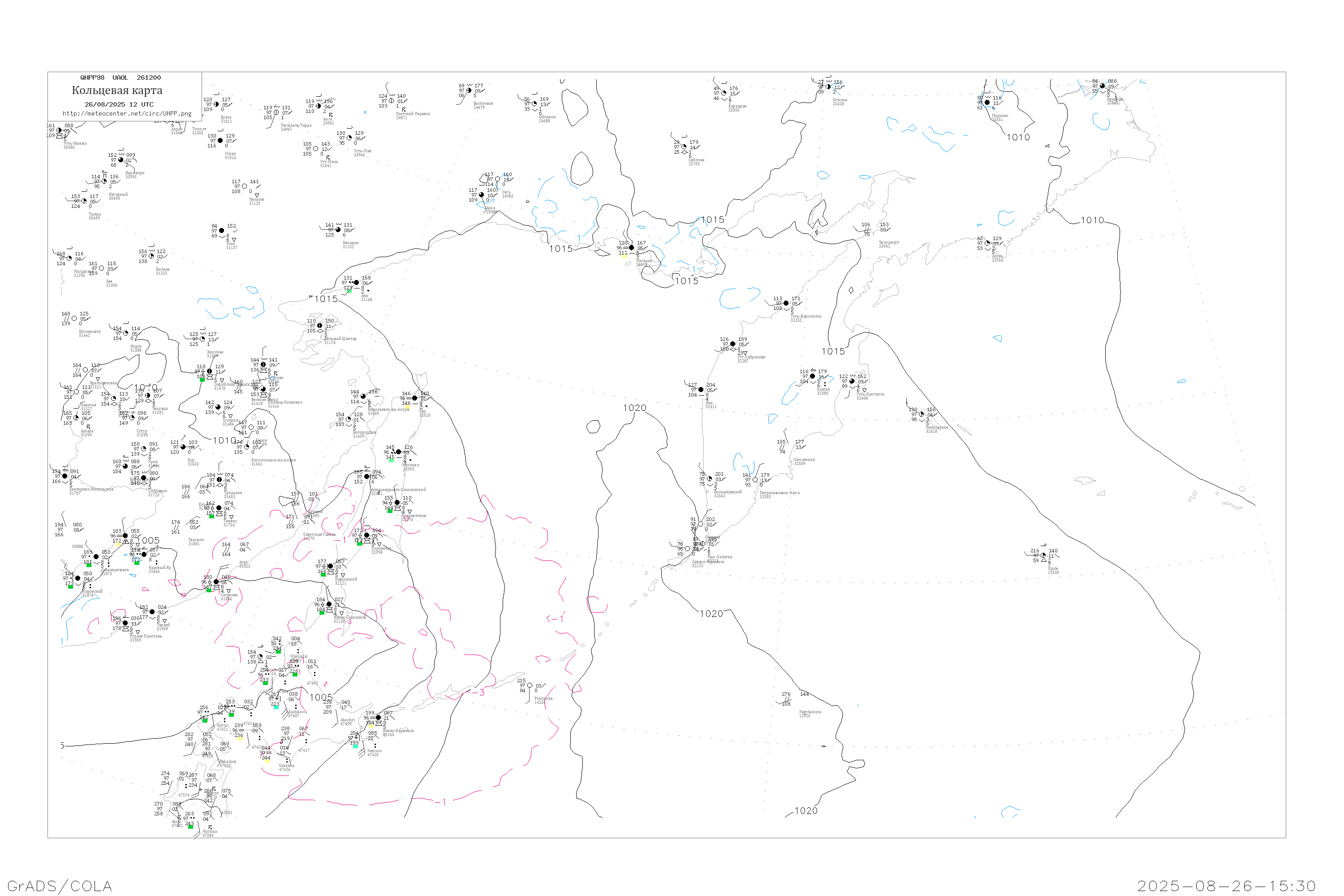This screenshot has height=896, width=1344.
Task: Click the 26/08/2025 12 UTC date label
Action: (119, 104)
